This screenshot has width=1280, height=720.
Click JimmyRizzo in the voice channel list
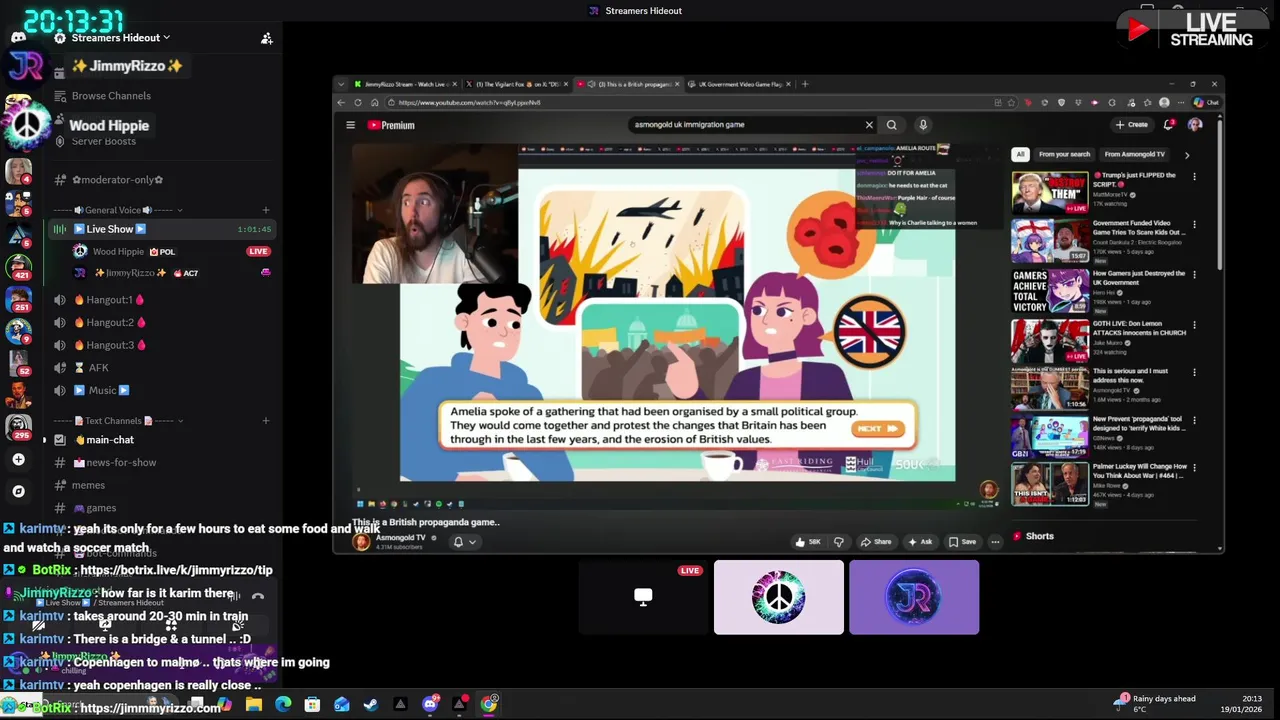(128, 273)
